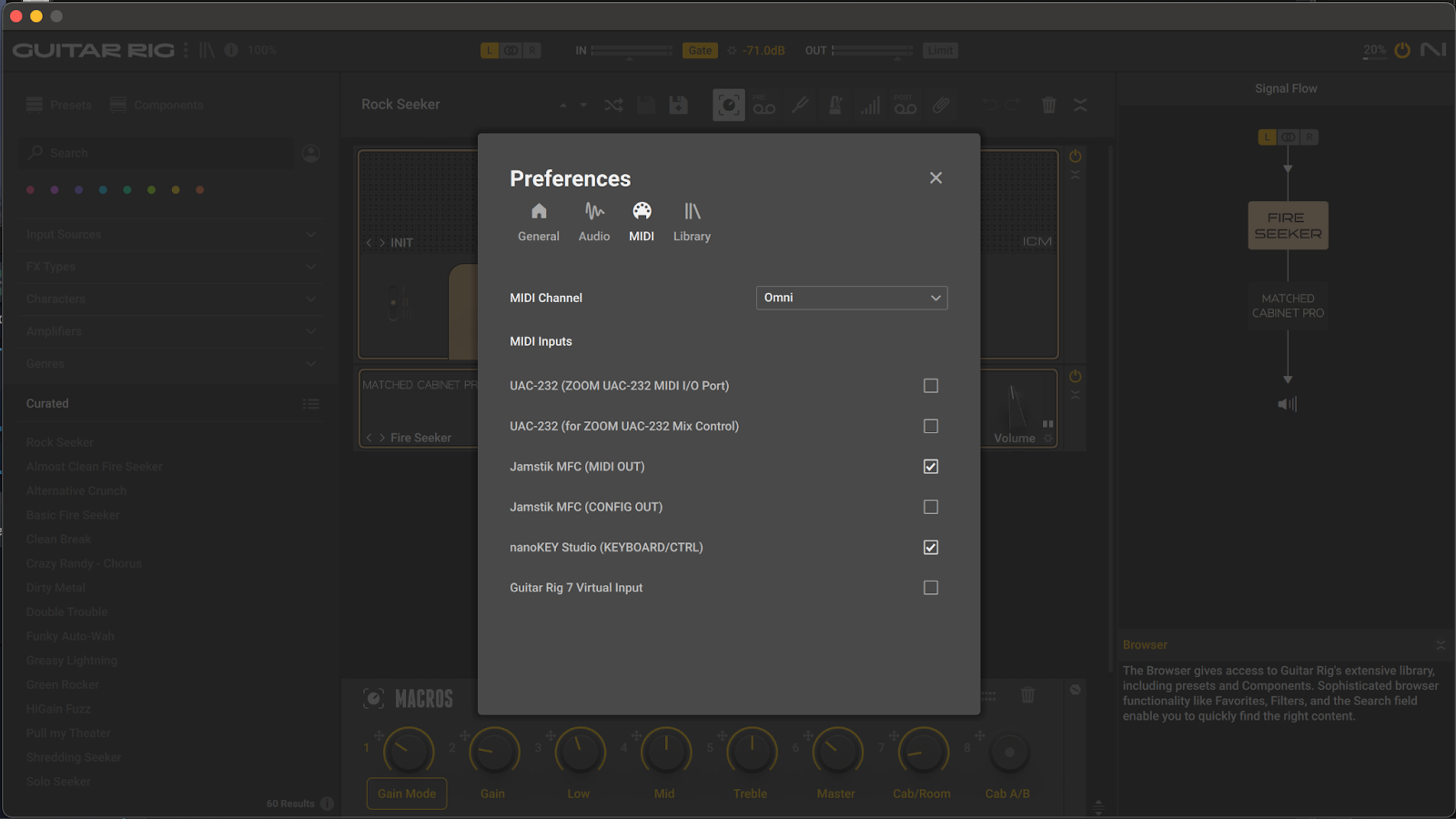Close the Preferences dialog with the X
The width and height of the screenshot is (1456, 819).
[x=935, y=178]
